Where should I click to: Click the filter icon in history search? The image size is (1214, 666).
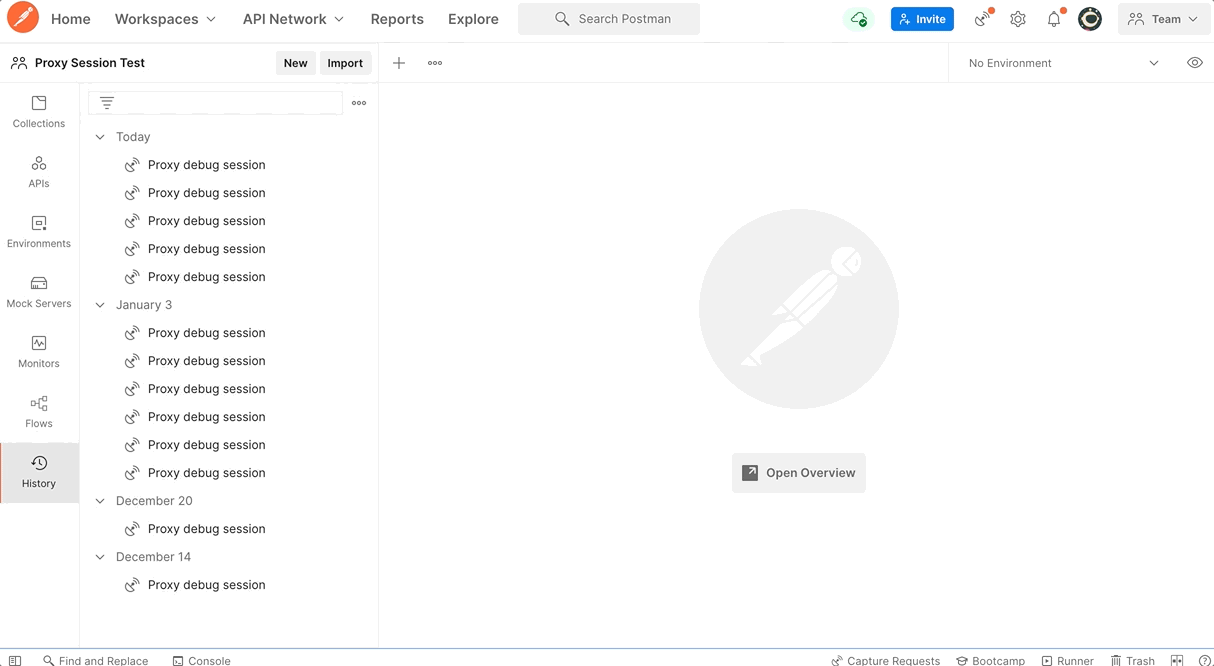pos(107,103)
